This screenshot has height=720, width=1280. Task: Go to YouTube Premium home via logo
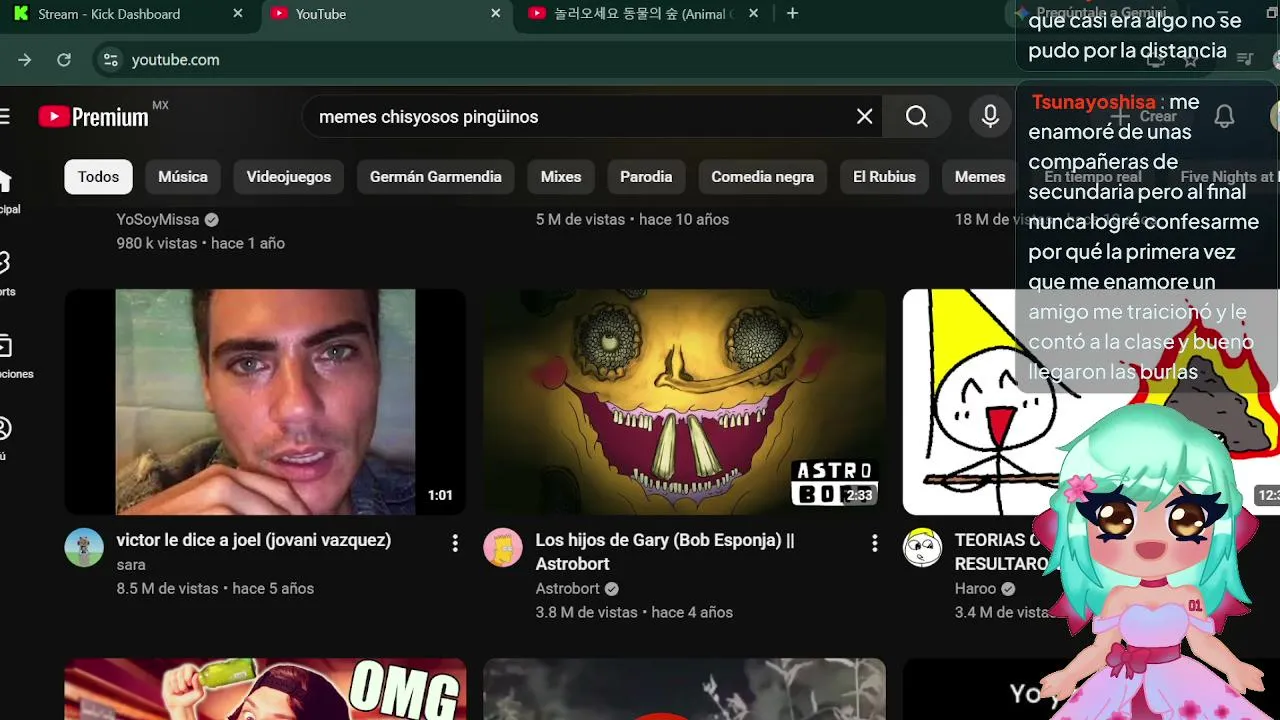point(93,117)
